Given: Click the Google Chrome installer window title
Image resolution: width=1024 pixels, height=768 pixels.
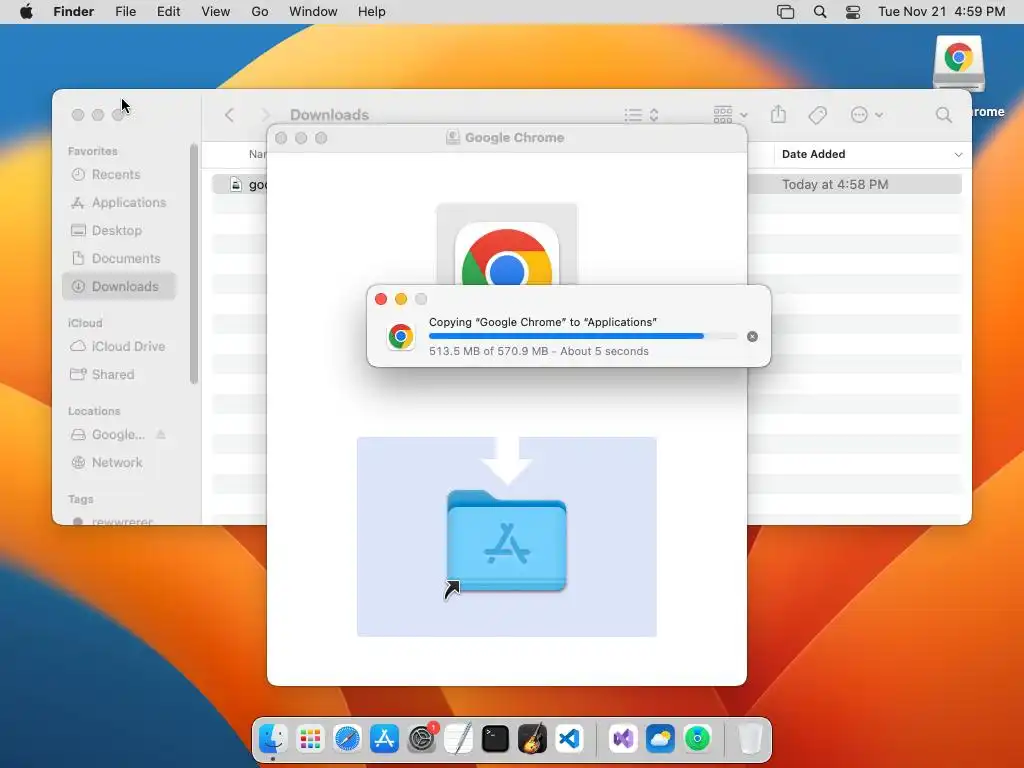Looking at the screenshot, I should coord(514,138).
